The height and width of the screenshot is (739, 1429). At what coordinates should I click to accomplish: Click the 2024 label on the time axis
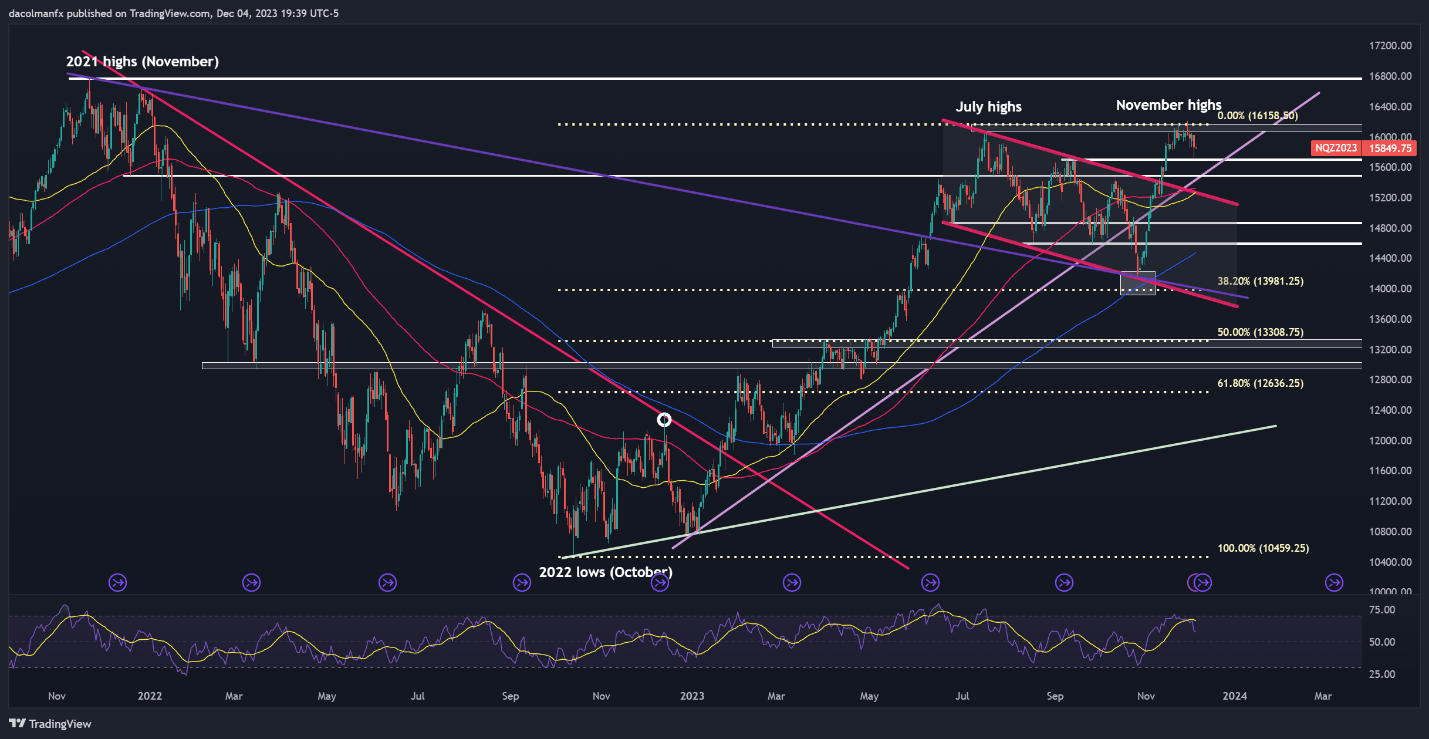(1235, 695)
